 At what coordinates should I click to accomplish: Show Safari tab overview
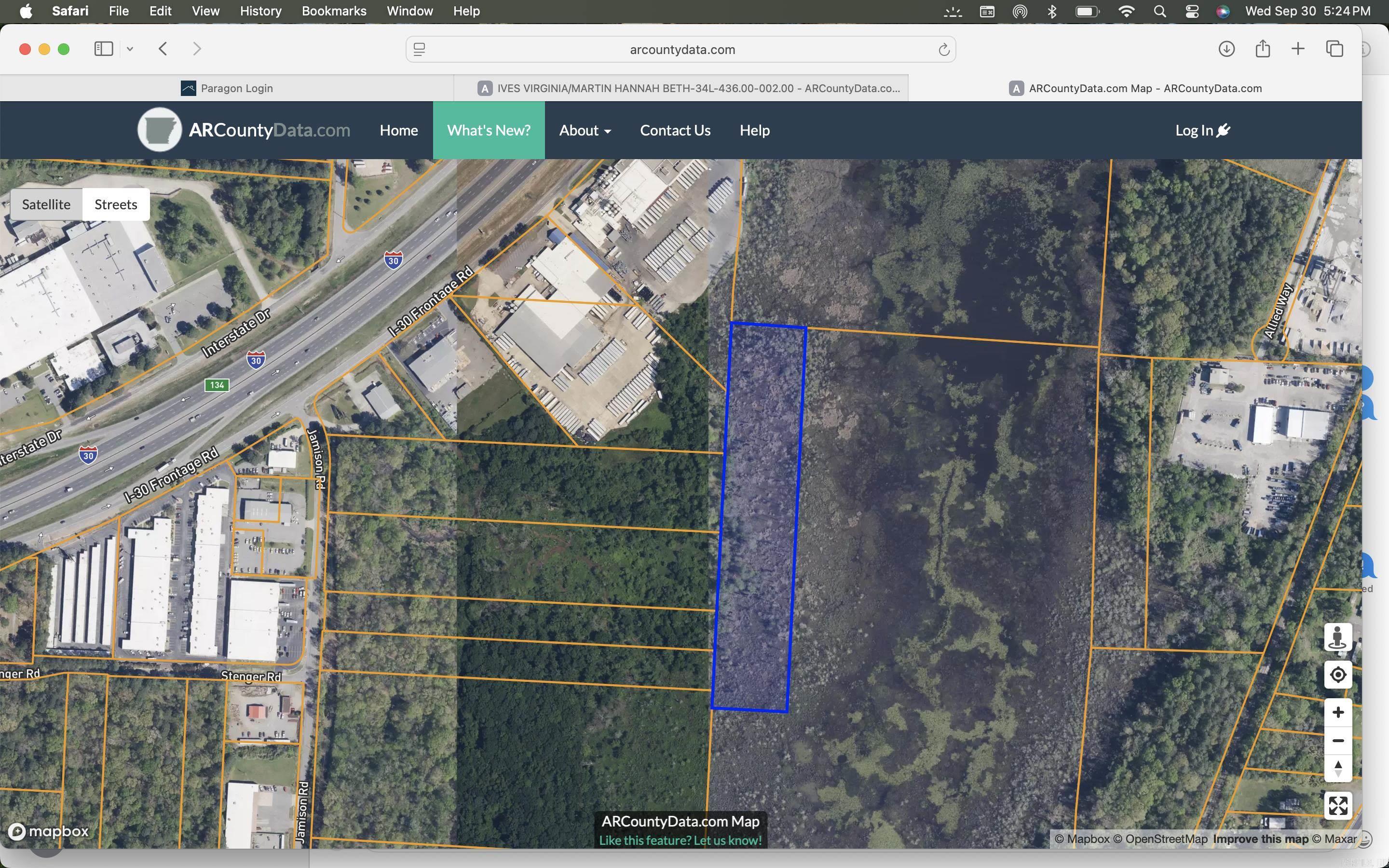(x=1335, y=49)
